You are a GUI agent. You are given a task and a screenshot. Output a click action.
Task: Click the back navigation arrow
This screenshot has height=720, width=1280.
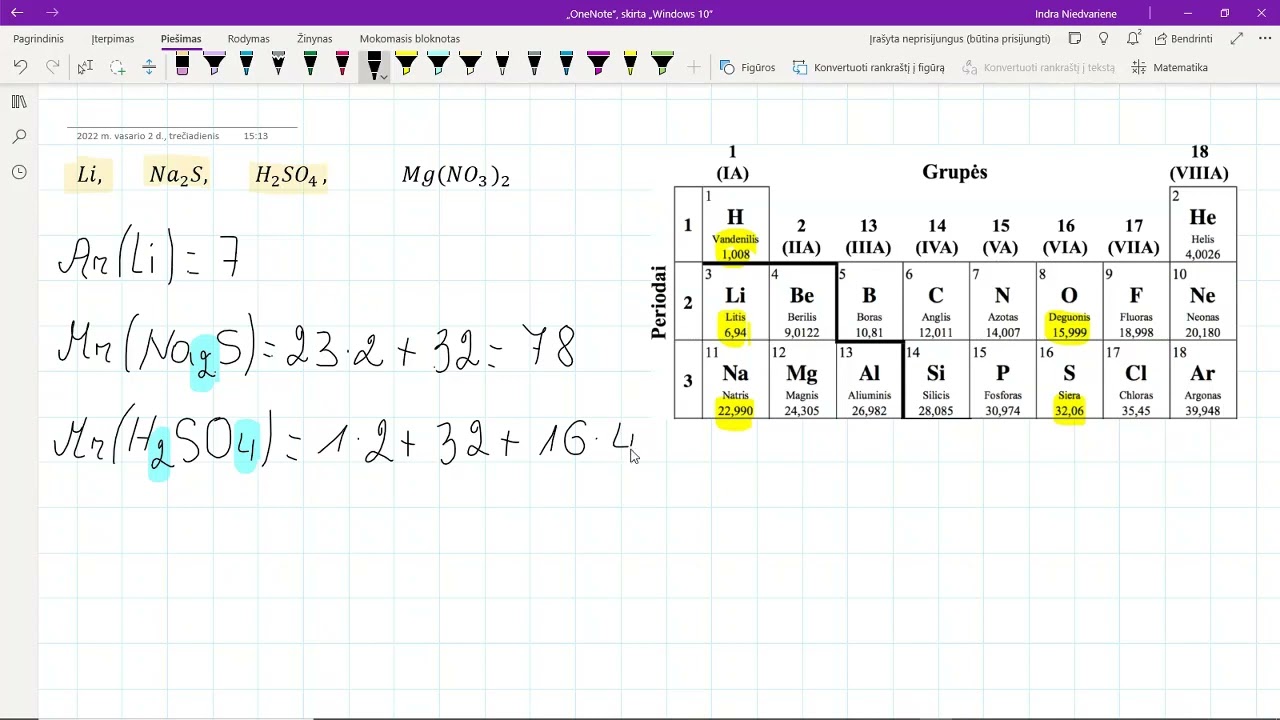17,13
